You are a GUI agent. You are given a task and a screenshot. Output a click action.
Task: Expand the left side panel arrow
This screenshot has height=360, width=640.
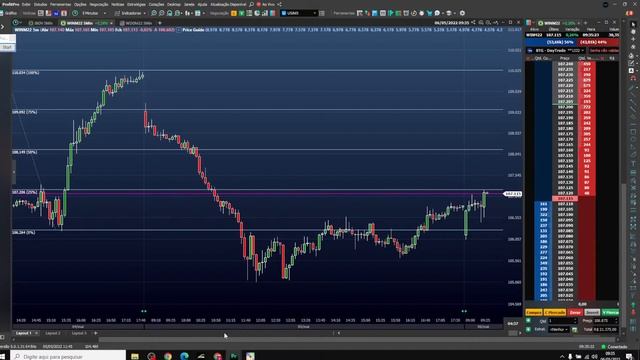(3, 27)
